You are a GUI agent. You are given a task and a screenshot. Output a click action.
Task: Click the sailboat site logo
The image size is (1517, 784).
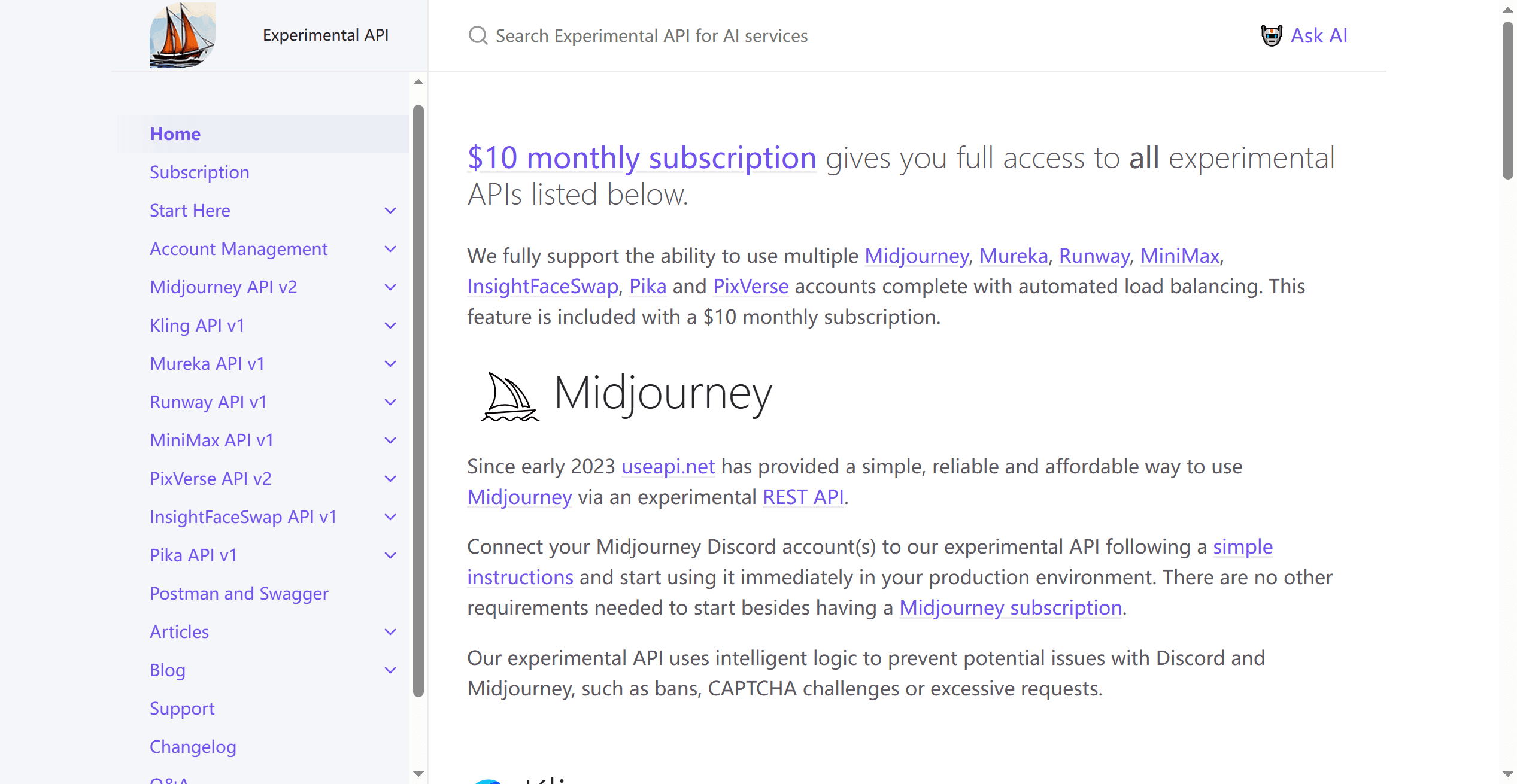pyautogui.click(x=182, y=35)
